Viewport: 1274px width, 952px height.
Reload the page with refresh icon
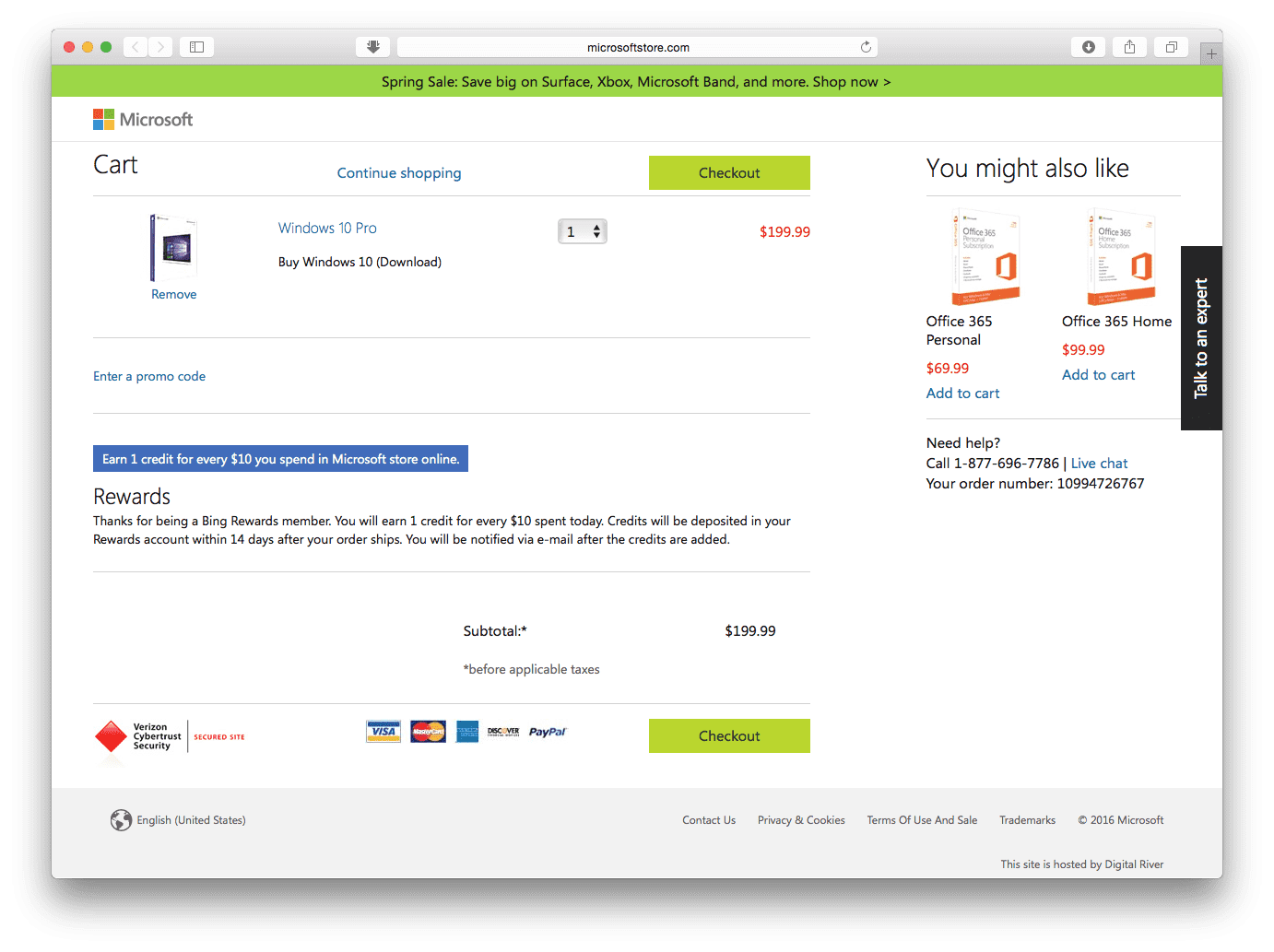(x=866, y=47)
